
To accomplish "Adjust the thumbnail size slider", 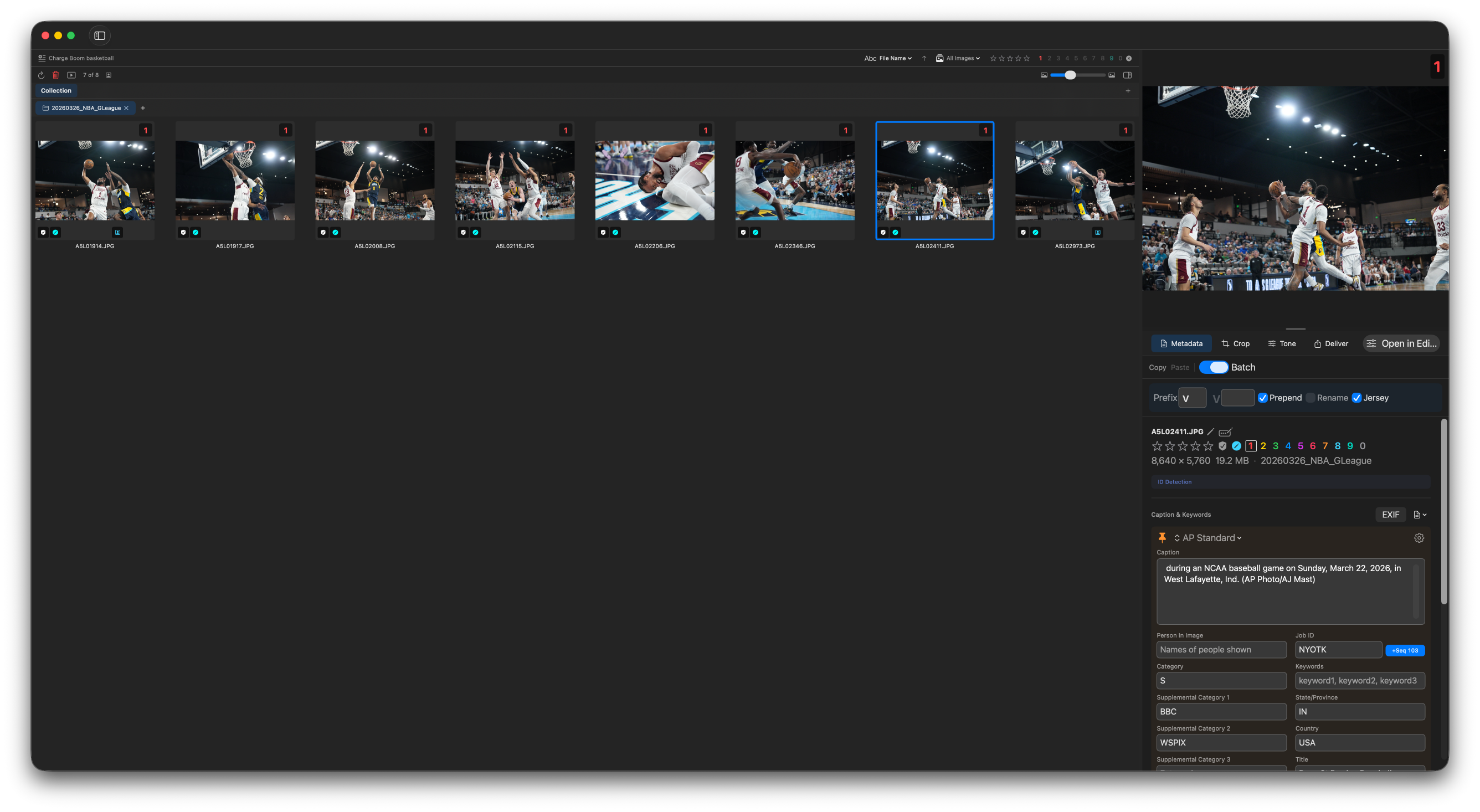I will (x=1070, y=75).
